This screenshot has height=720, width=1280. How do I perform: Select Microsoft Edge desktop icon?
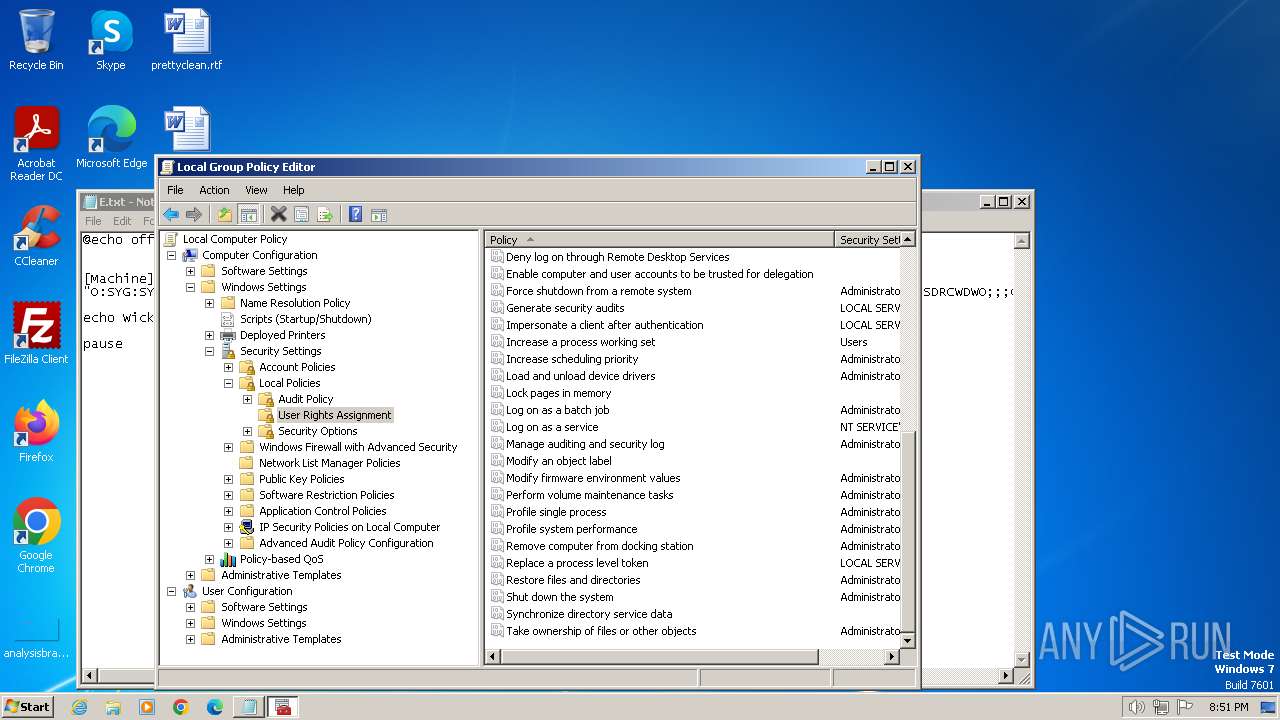click(111, 138)
